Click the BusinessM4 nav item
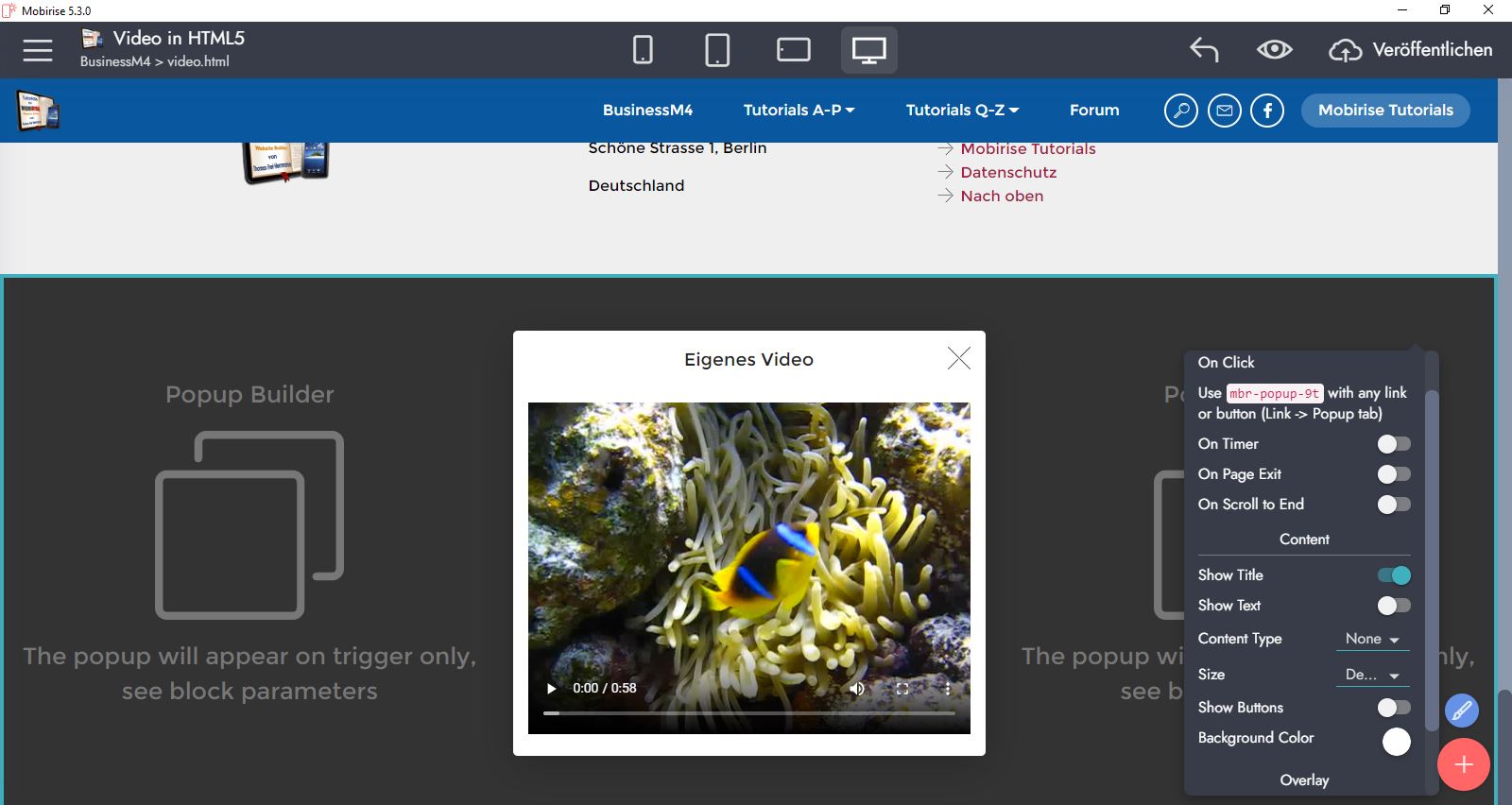The height and width of the screenshot is (805, 1512). pos(647,111)
